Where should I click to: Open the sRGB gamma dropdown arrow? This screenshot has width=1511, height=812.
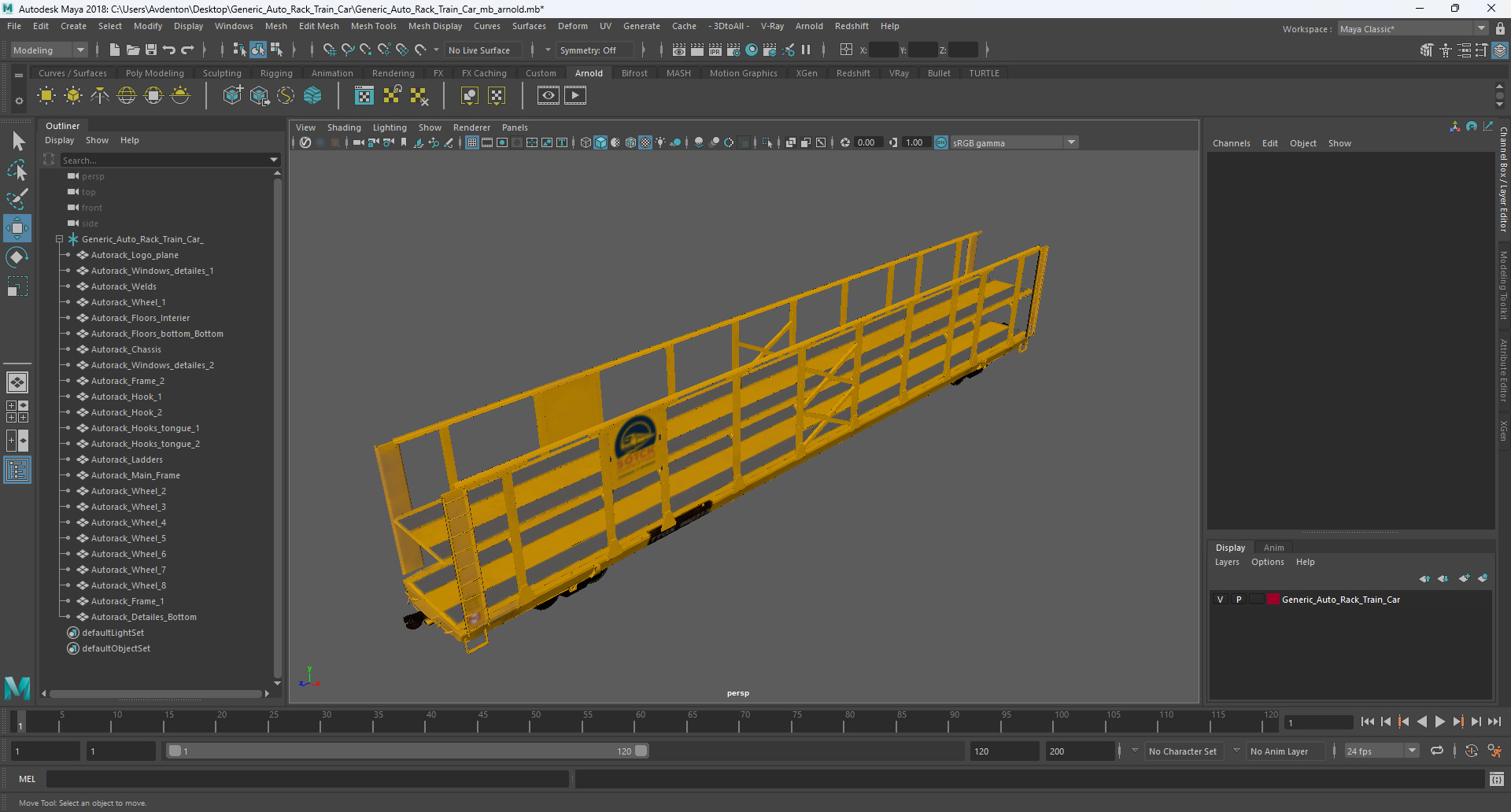click(x=1071, y=142)
